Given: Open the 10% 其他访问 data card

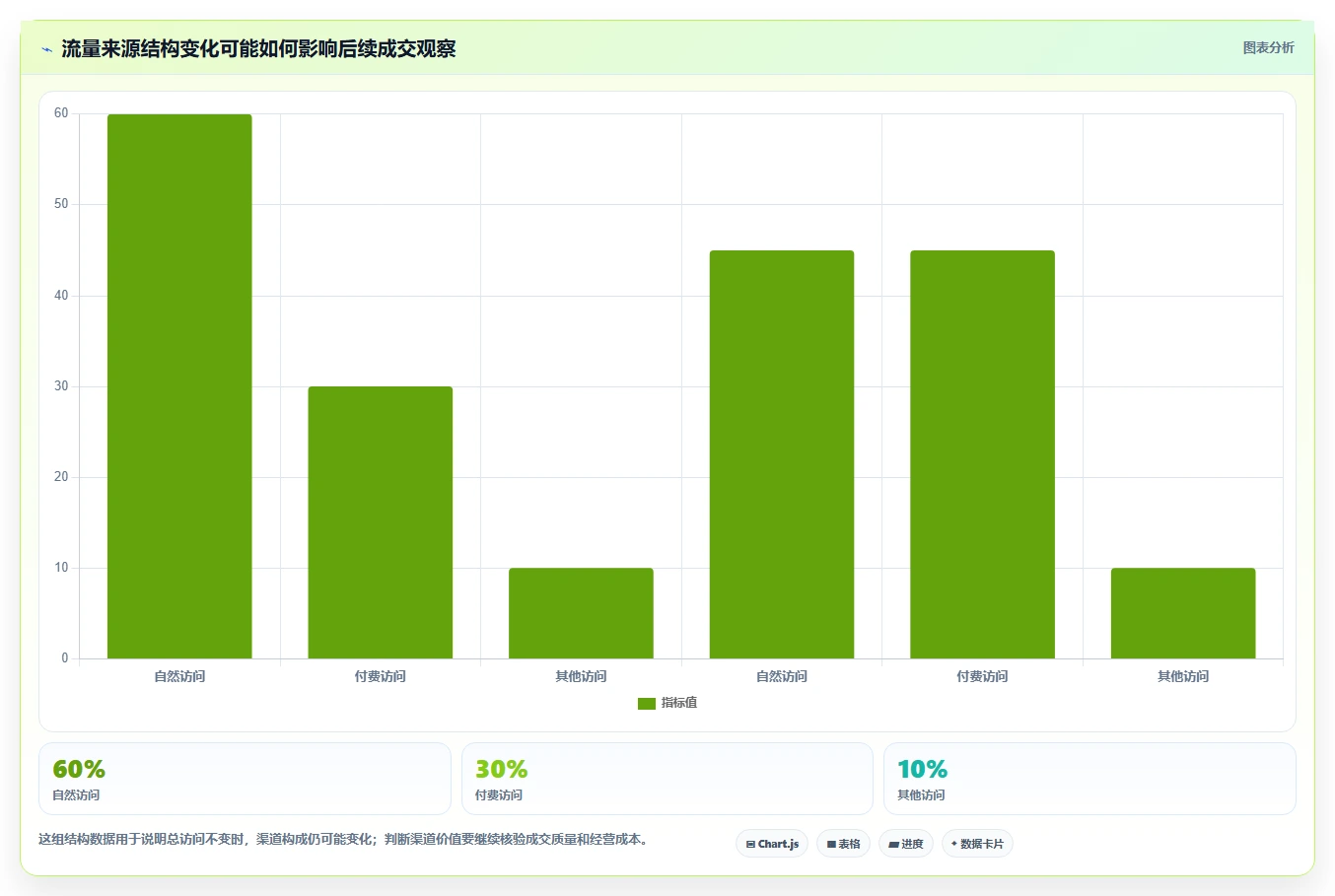Looking at the screenshot, I should [x=1089, y=779].
